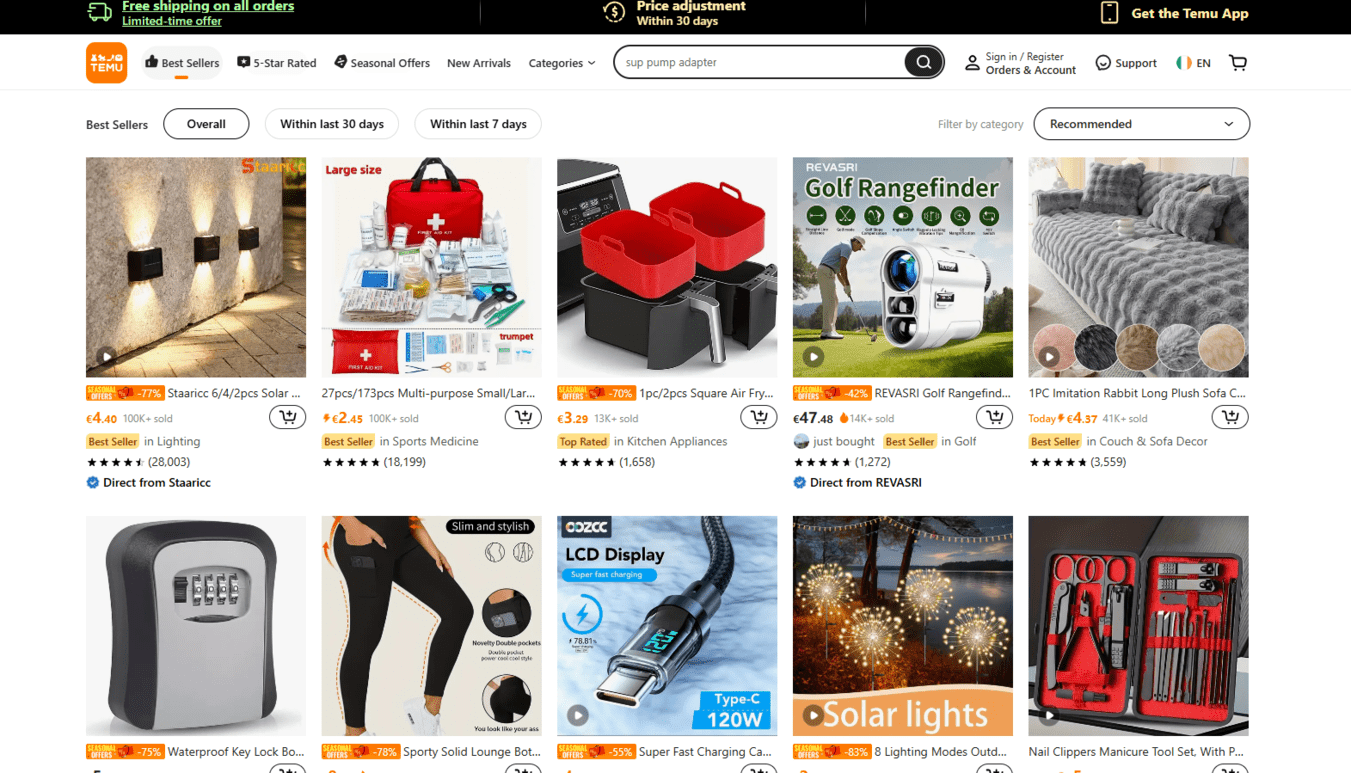
Task: Click the beige sofa cover color swatch
Action: coord(1221,348)
